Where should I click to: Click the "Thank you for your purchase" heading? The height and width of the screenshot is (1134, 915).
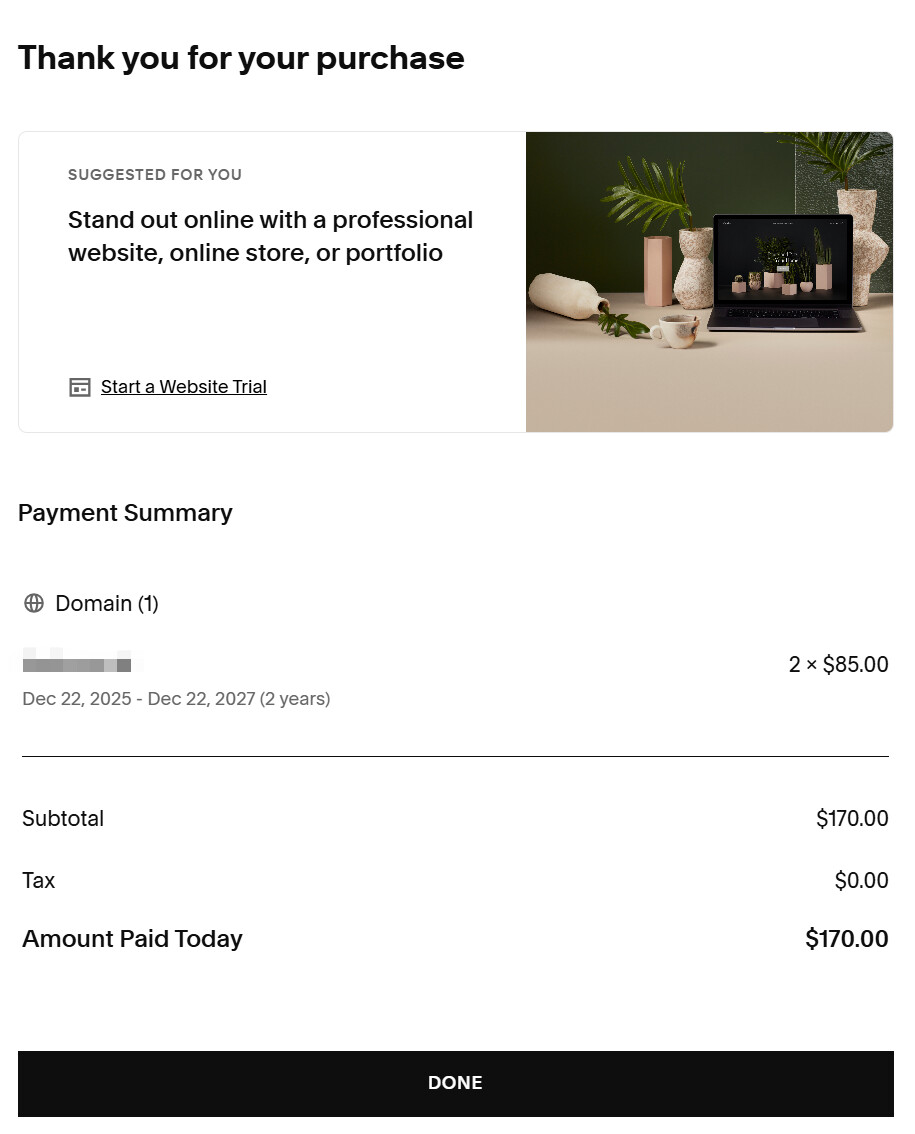(x=241, y=58)
